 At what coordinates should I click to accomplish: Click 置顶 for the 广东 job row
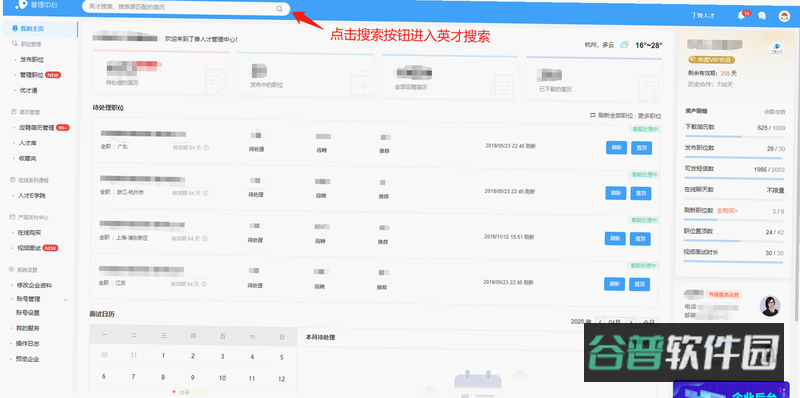[641, 148]
